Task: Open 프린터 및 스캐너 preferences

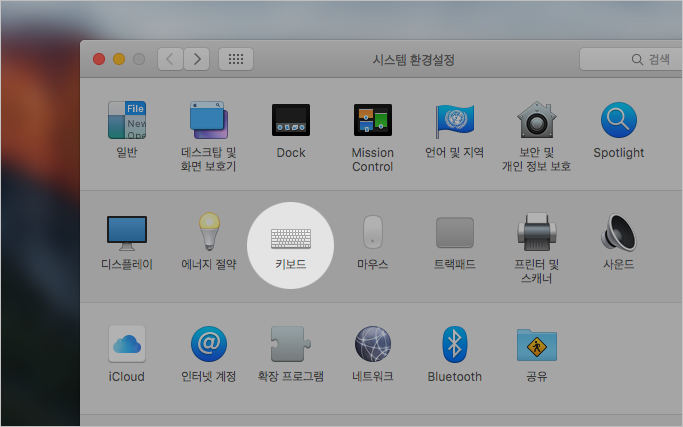Action: (x=537, y=232)
